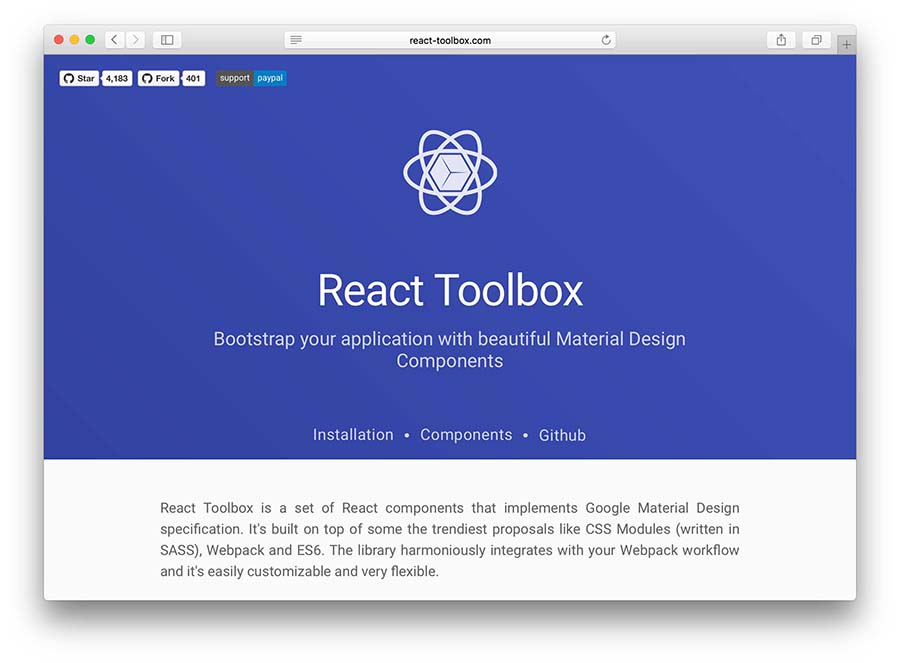Click the support paypal badge
Viewport: 900px width, 663px height.
point(251,78)
